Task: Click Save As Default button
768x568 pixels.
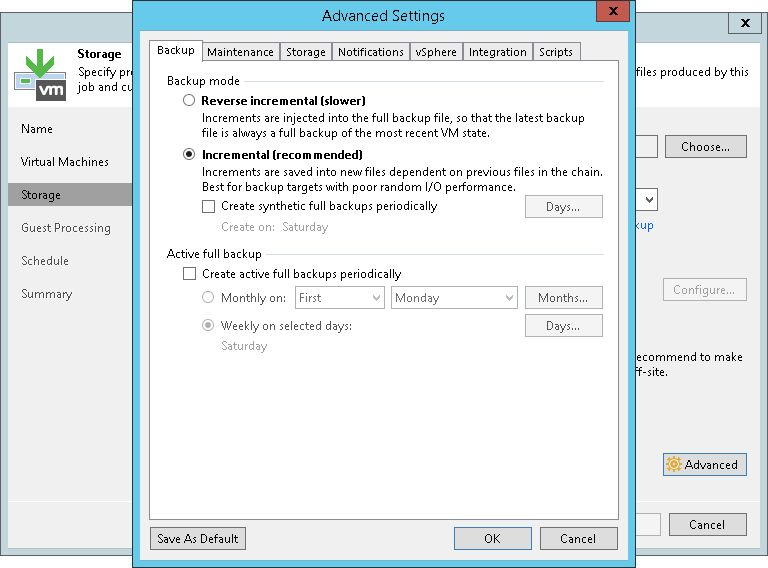Action: pos(198,539)
